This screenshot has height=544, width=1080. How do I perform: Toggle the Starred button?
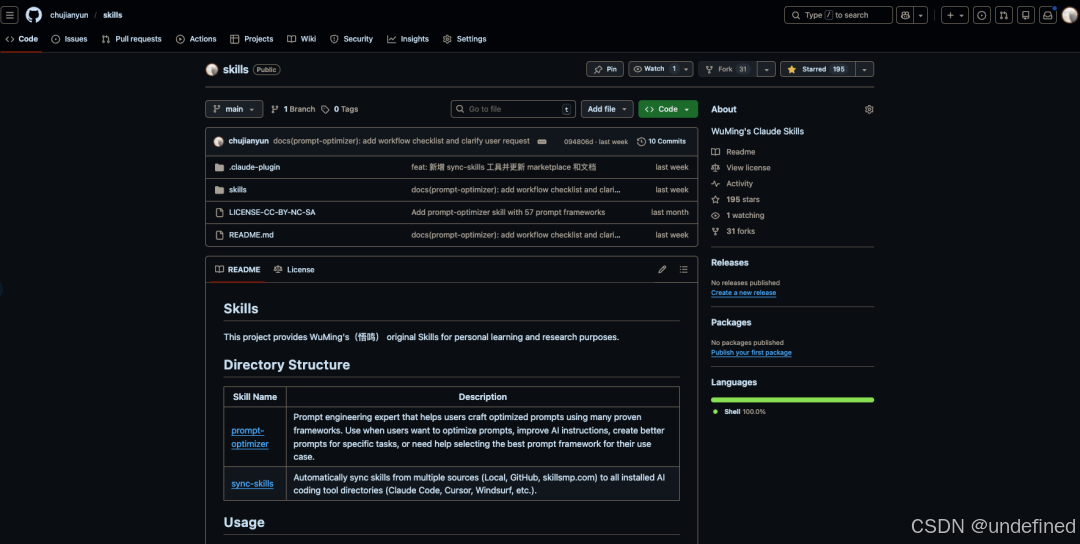pyautogui.click(x=818, y=70)
